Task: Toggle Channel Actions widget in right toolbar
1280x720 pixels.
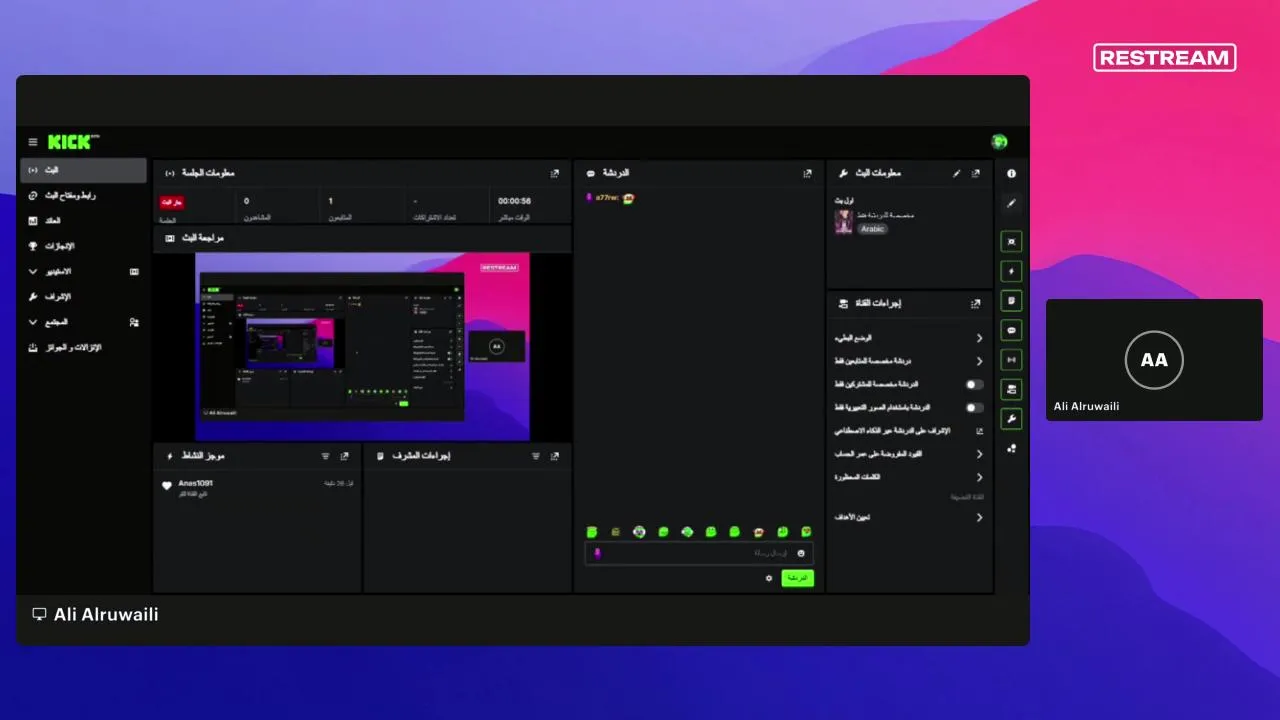Action: point(1011,389)
